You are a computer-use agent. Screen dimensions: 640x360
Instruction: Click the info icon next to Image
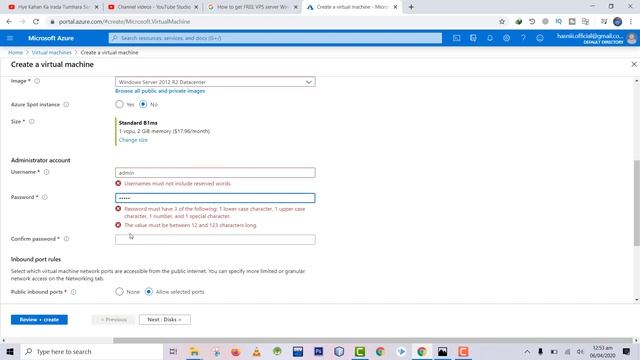pos(37,81)
